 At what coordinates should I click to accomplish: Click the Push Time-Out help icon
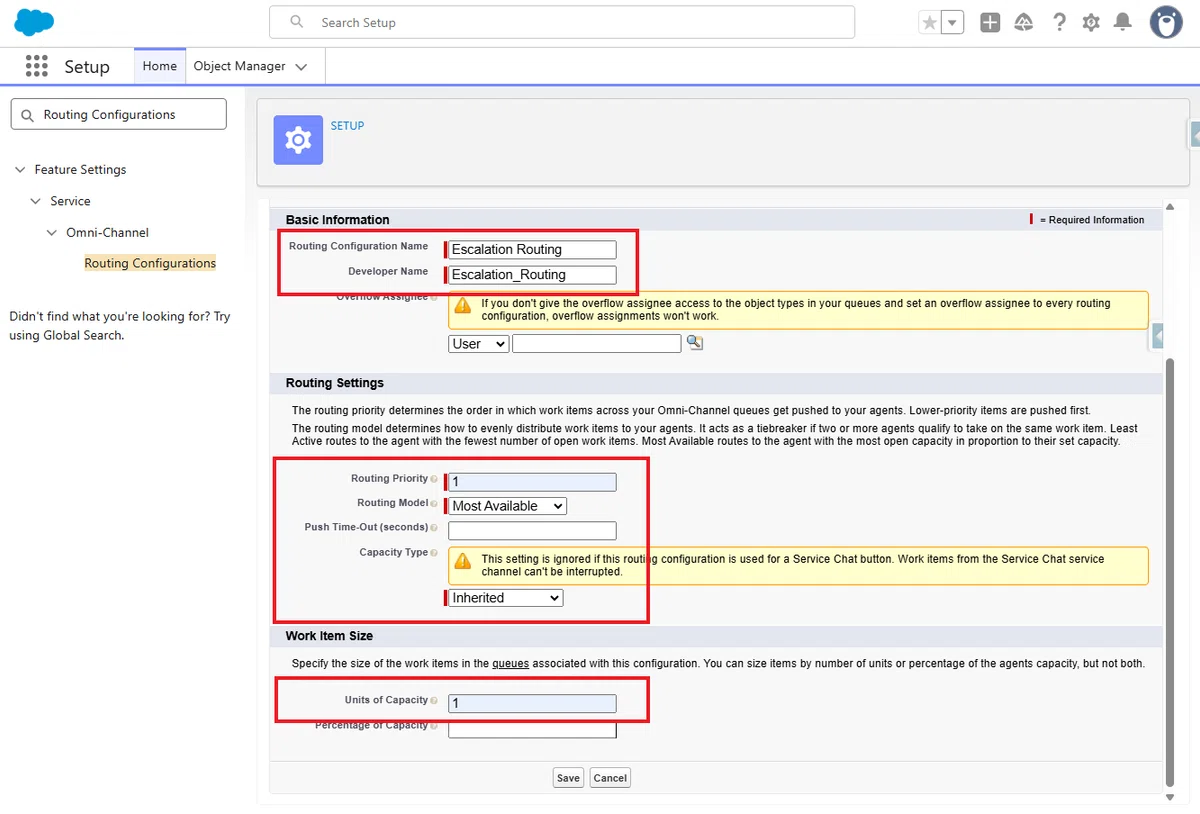tap(434, 528)
